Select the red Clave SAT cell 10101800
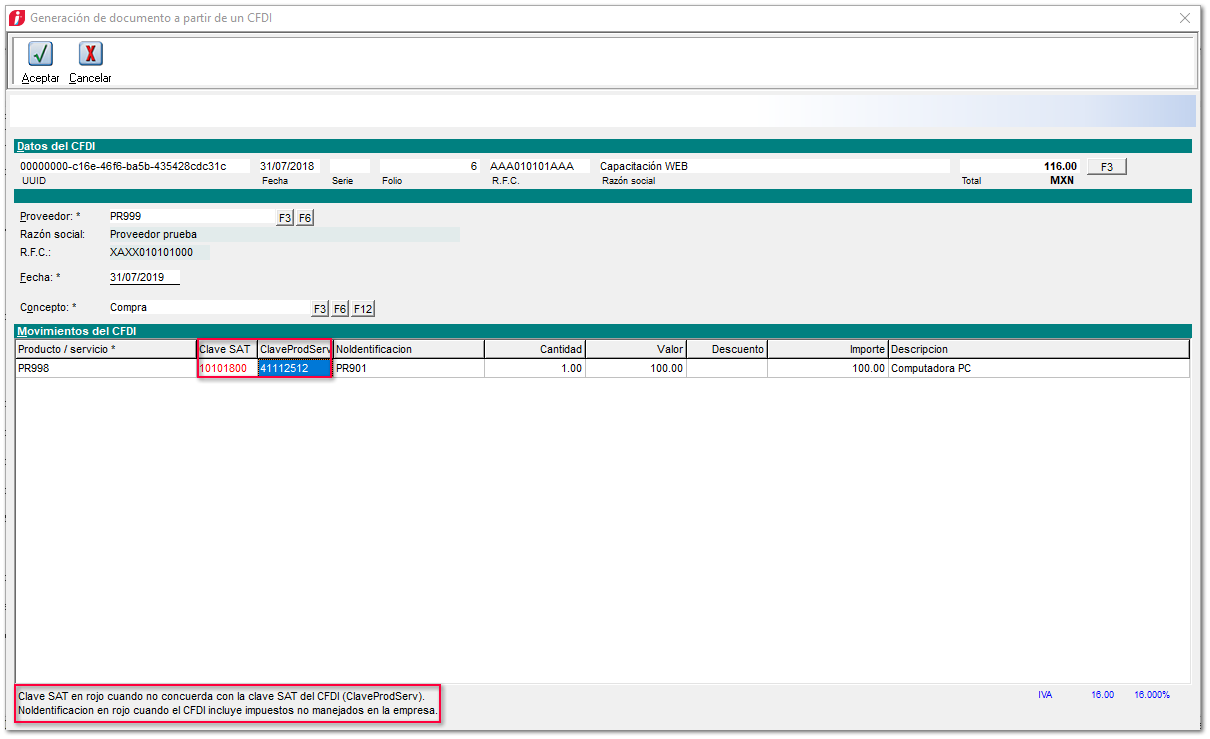This screenshot has height=739, width=1210. click(x=227, y=368)
